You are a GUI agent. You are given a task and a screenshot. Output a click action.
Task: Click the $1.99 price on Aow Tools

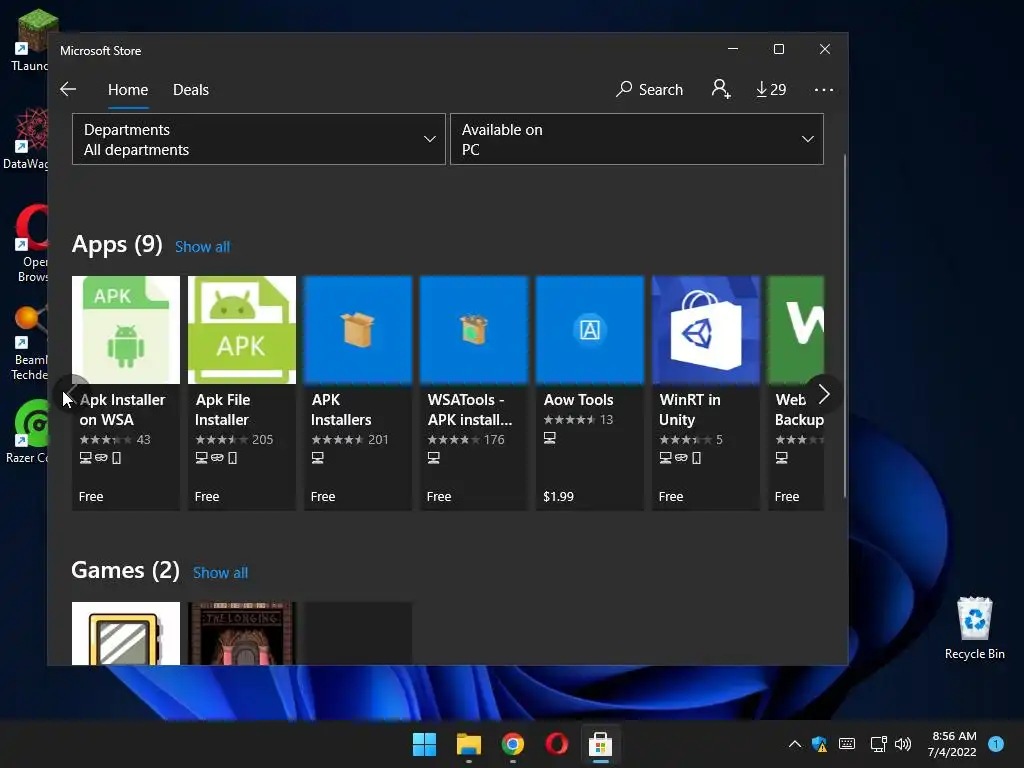click(x=558, y=496)
